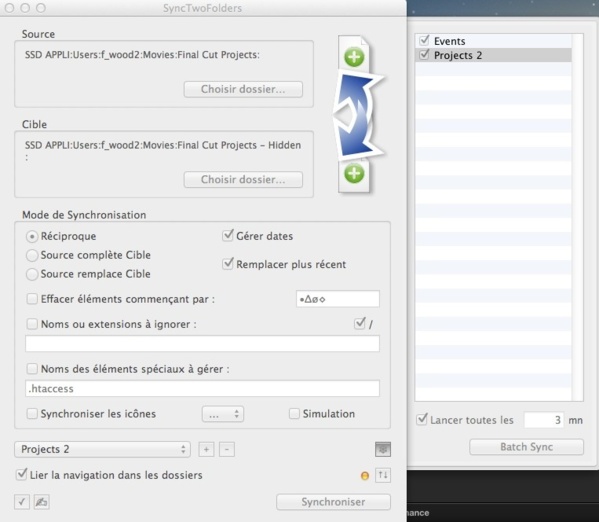Enable Effacer éléments commençant par

(x=32, y=298)
